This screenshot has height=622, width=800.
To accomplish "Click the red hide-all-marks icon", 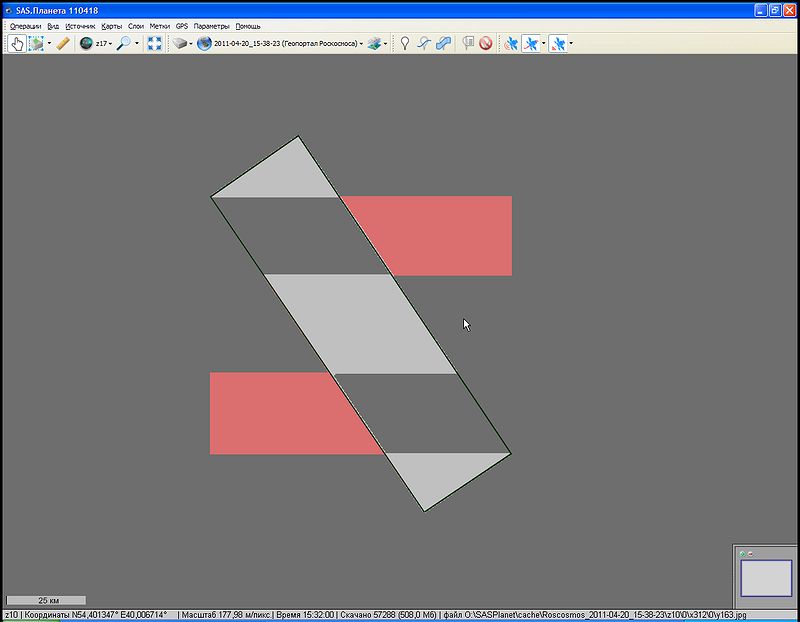I will (485, 44).
